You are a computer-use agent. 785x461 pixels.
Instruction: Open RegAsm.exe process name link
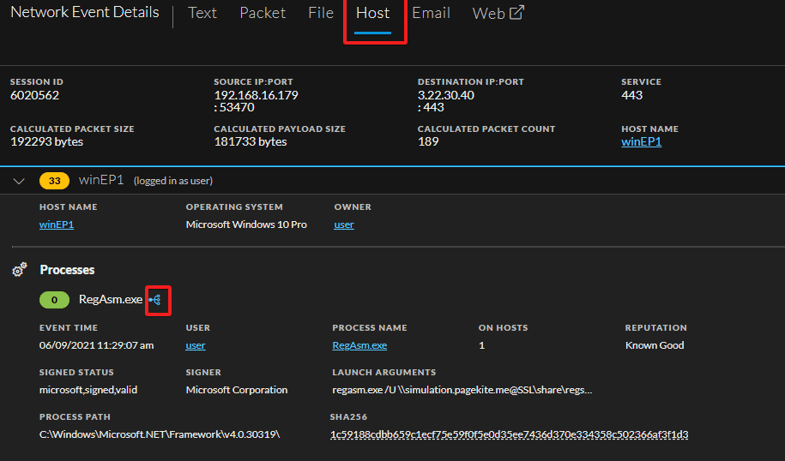pyautogui.click(x=359, y=345)
